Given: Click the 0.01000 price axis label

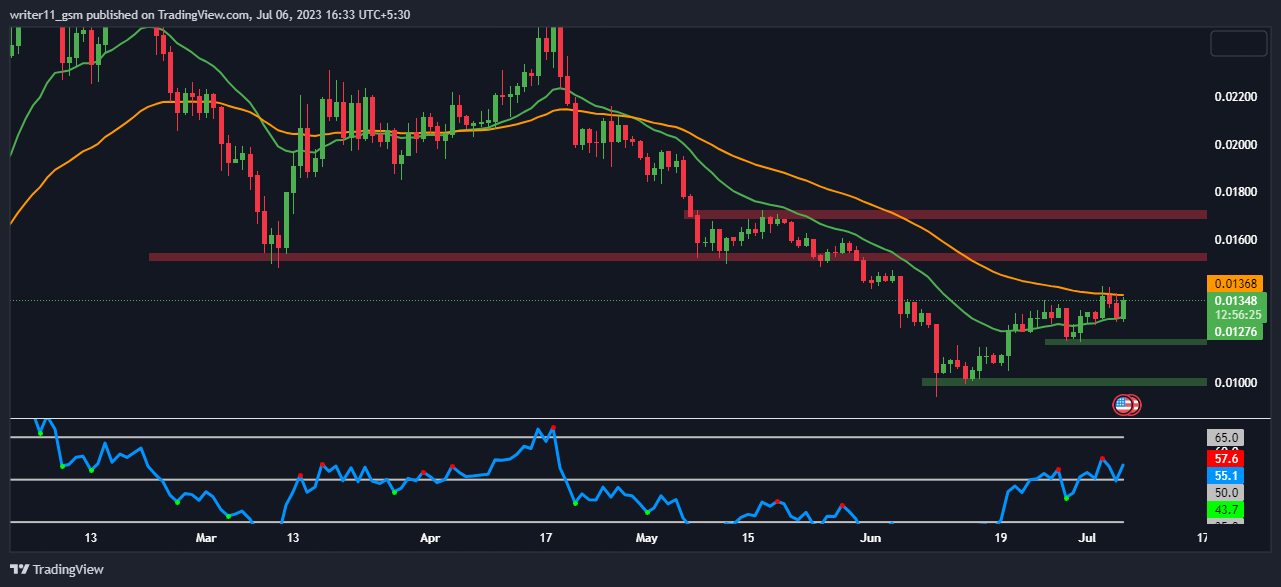Looking at the screenshot, I should (x=1235, y=382).
